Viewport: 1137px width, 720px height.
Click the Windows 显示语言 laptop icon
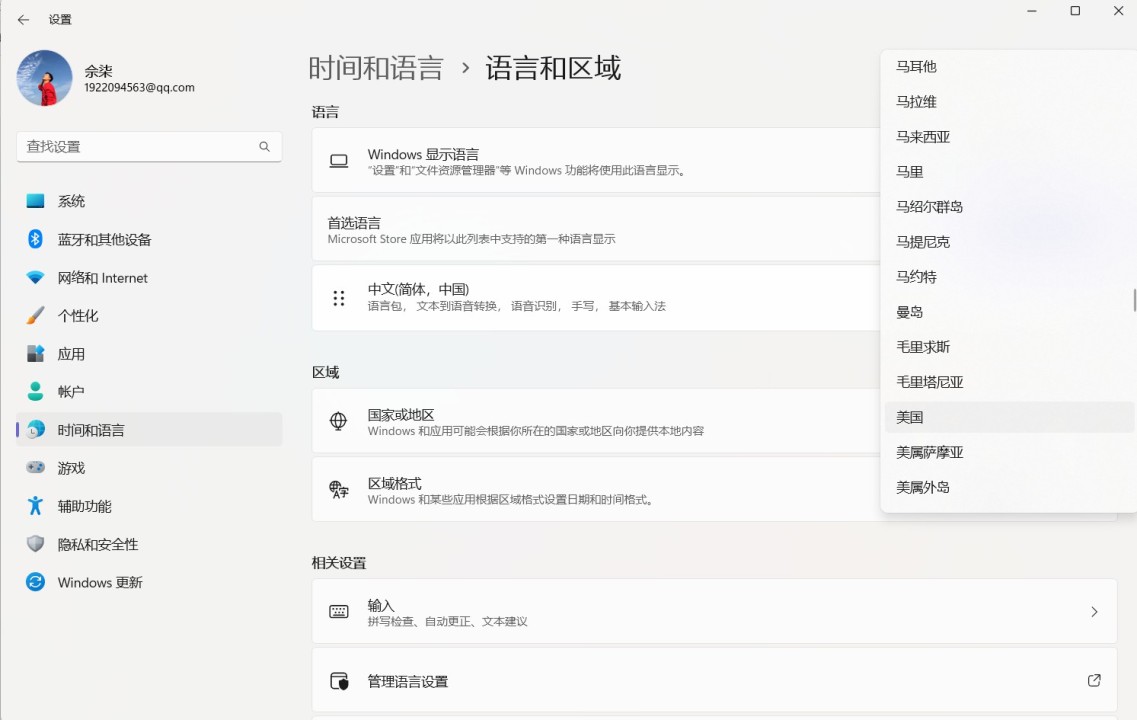point(339,161)
